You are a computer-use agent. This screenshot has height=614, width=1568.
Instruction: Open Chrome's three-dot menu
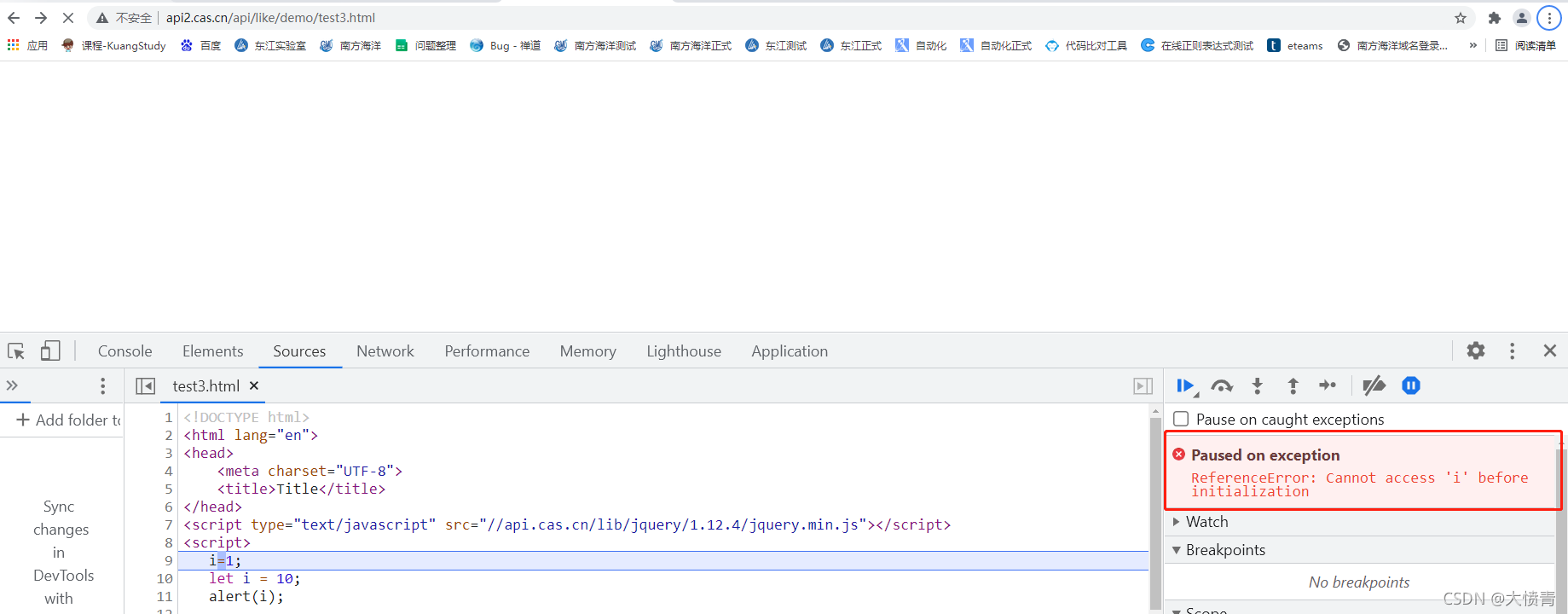coord(1549,18)
